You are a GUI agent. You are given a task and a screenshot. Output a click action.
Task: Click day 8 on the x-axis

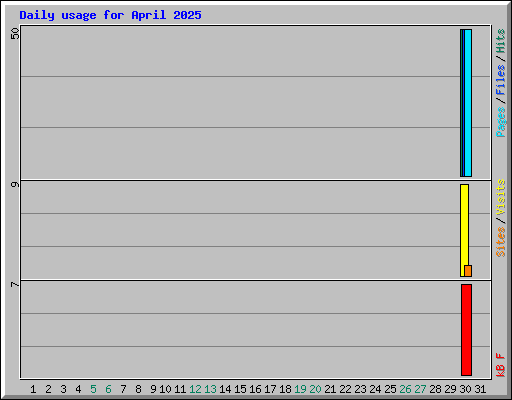click(138, 389)
